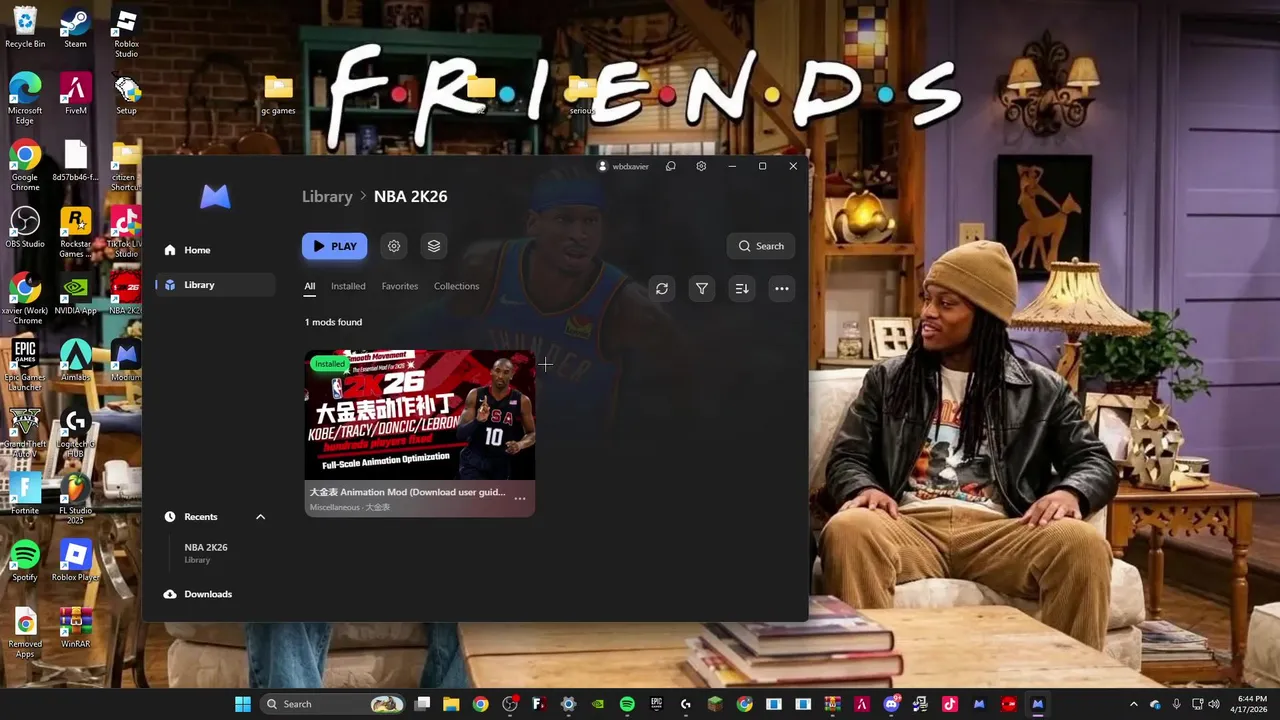
Task: Open File Explorer from the taskbar
Action: (451, 704)
